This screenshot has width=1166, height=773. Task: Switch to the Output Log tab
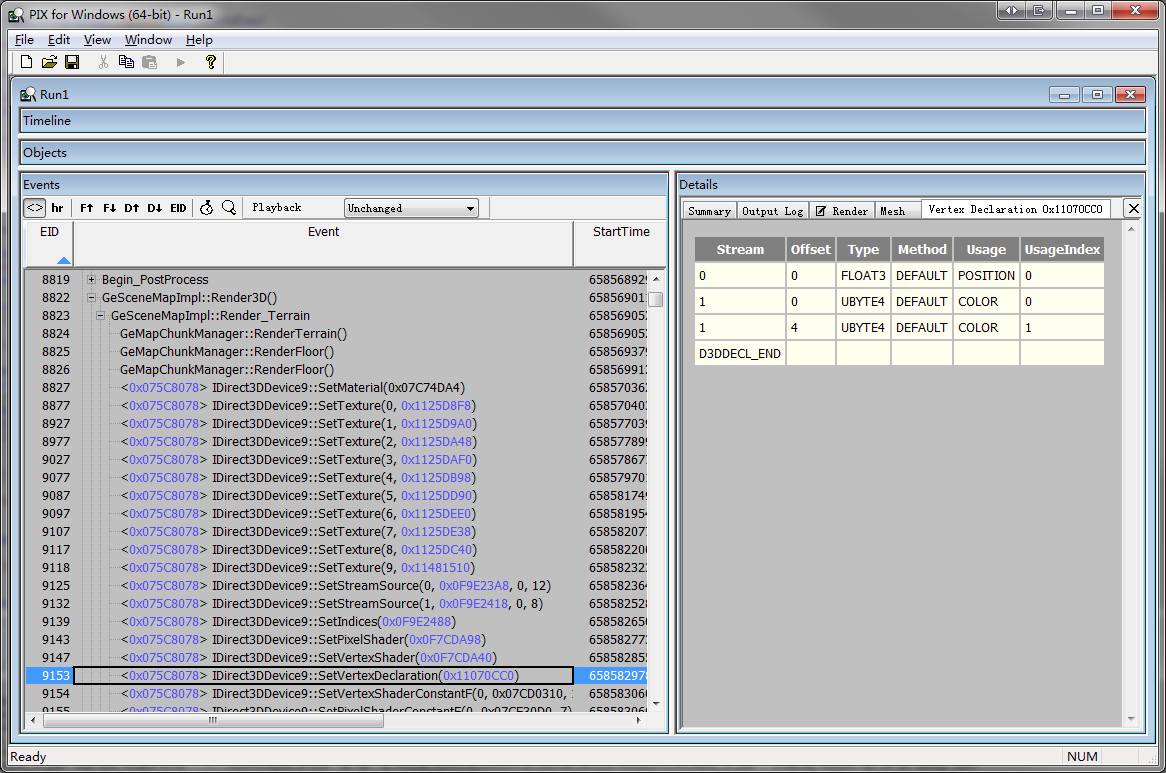click(772, 211)
